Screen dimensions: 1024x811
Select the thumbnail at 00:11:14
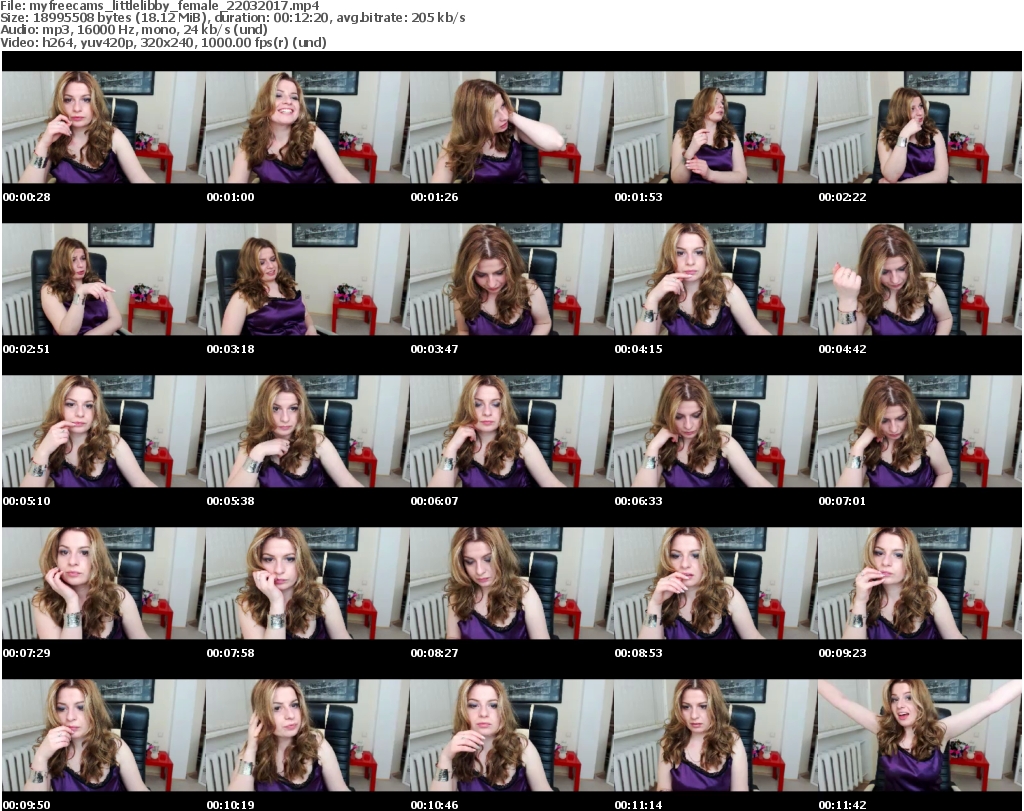tap(715, 735)
